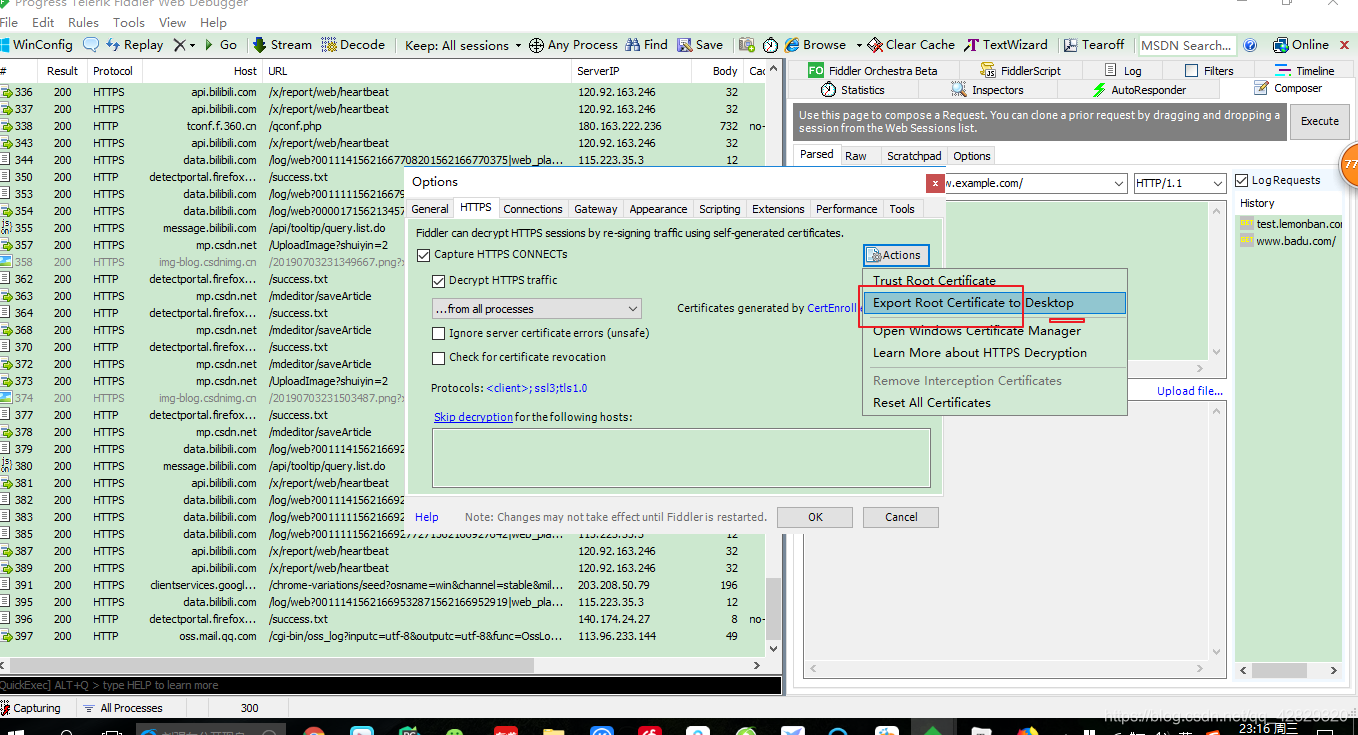Toggle Check for certificate revocation checkbox
Viewport: 1358px width, 735px height.
tap(438, 358)
